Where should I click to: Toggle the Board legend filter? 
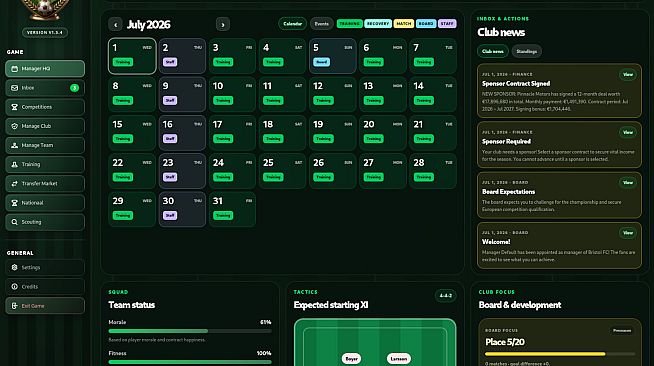click(426, 24)
